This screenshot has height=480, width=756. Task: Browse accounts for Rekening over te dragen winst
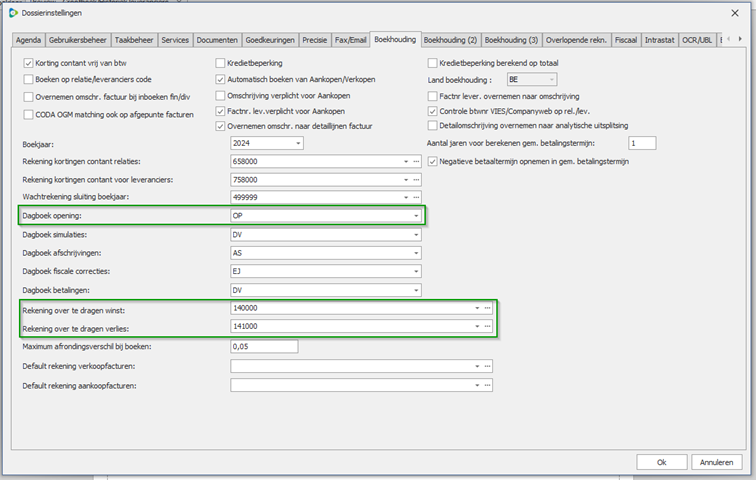[x=487, y=308]
